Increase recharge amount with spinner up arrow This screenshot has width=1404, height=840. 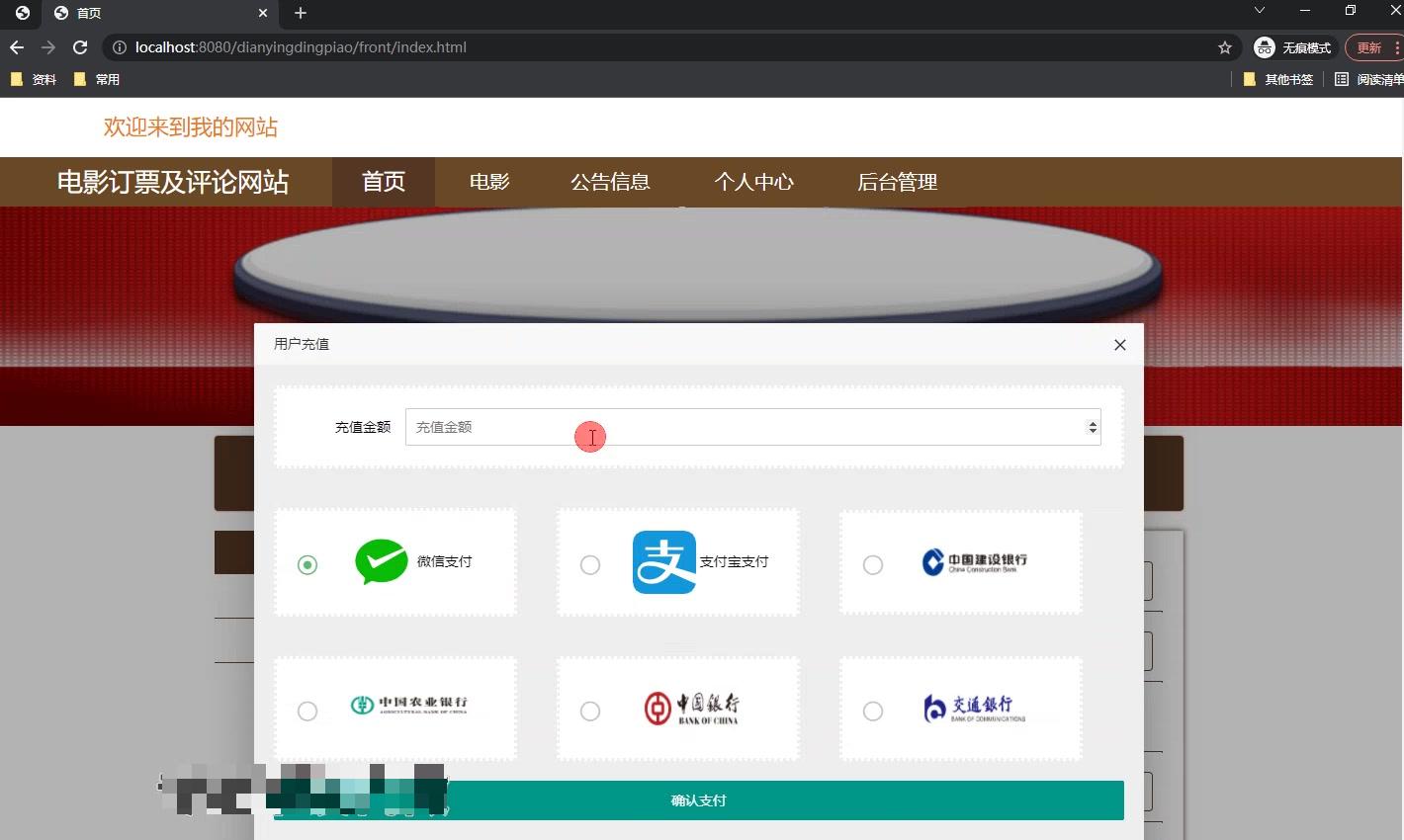(x=1093, y=423)
